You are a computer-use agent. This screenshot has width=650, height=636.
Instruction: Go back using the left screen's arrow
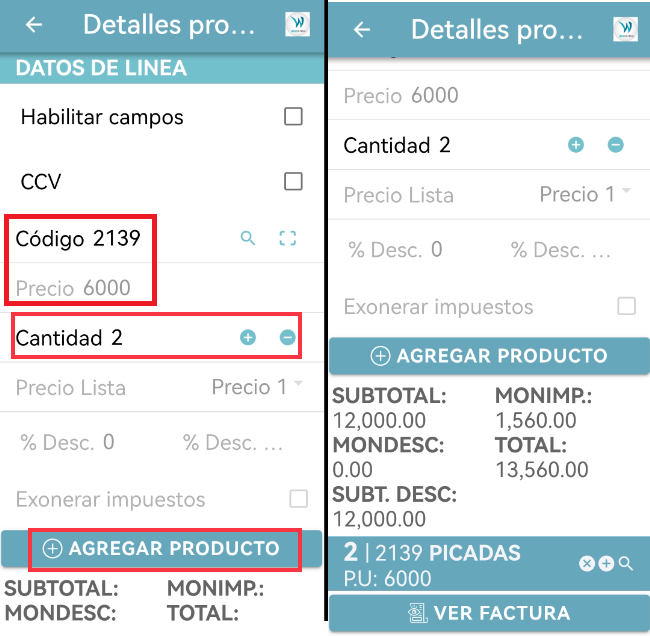point(34,25)
